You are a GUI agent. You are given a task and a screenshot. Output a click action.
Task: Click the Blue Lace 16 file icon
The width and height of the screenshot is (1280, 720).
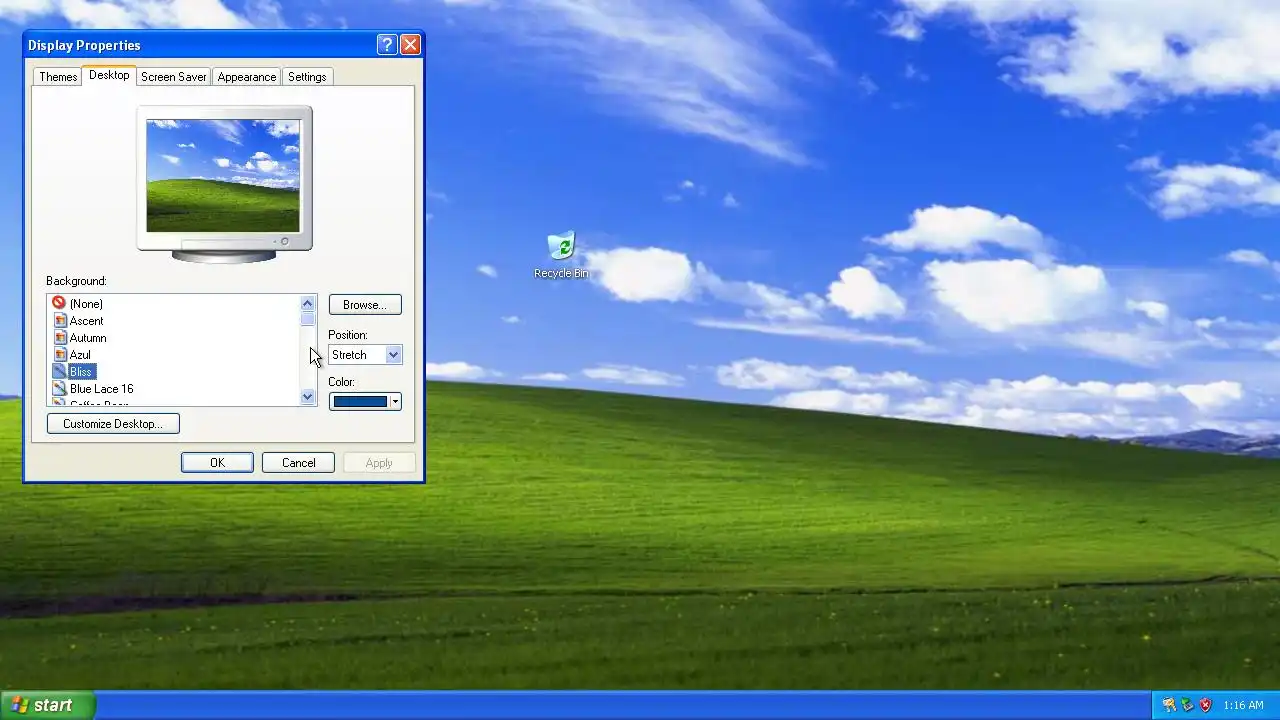pos(60,388)
